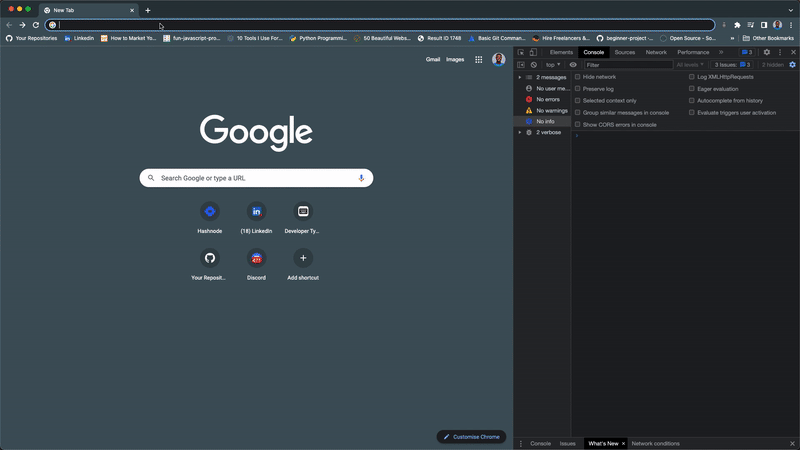Open the Chrome Extensions puzzle icon

[x=737, y=25]
